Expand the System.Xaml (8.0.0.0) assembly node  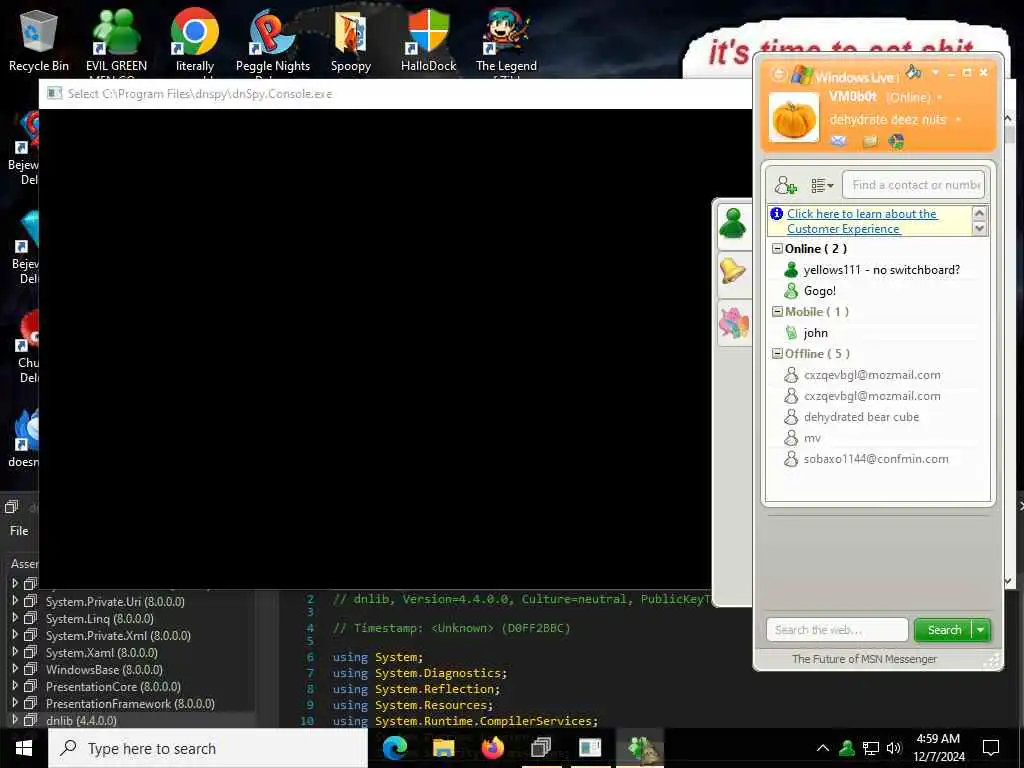14,652
